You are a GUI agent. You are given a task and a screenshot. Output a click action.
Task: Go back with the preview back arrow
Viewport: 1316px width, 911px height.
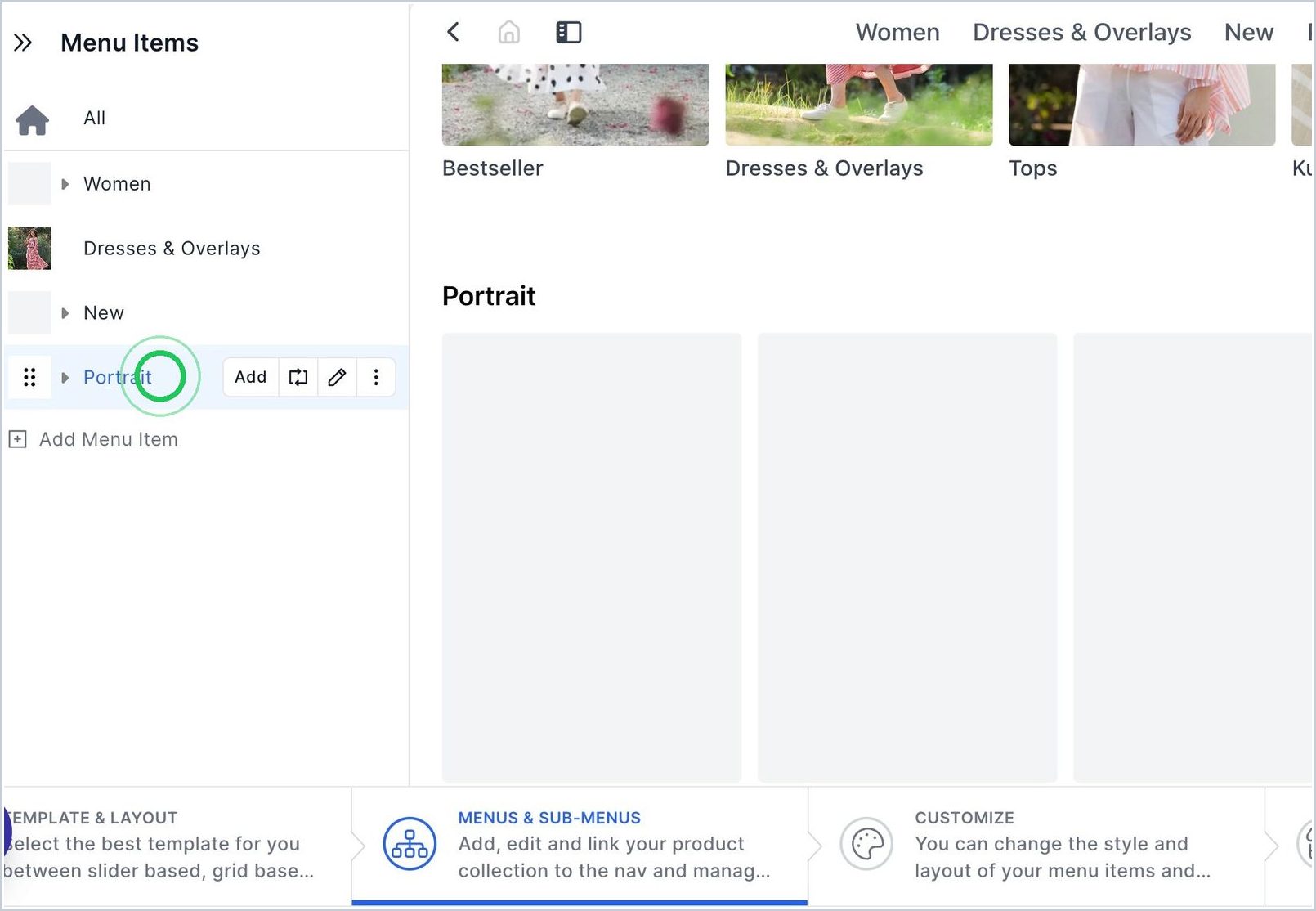454,32
